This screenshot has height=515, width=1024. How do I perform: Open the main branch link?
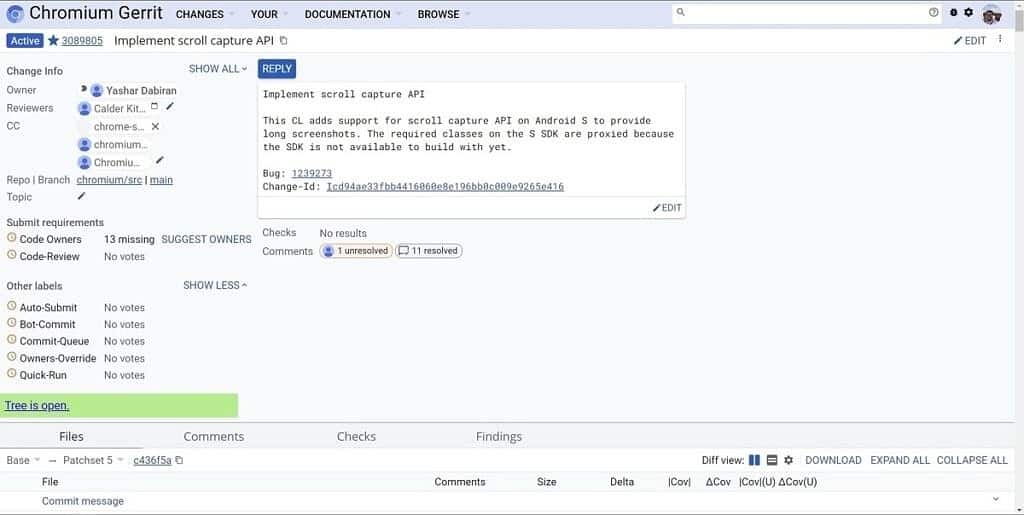click(161, 179)
